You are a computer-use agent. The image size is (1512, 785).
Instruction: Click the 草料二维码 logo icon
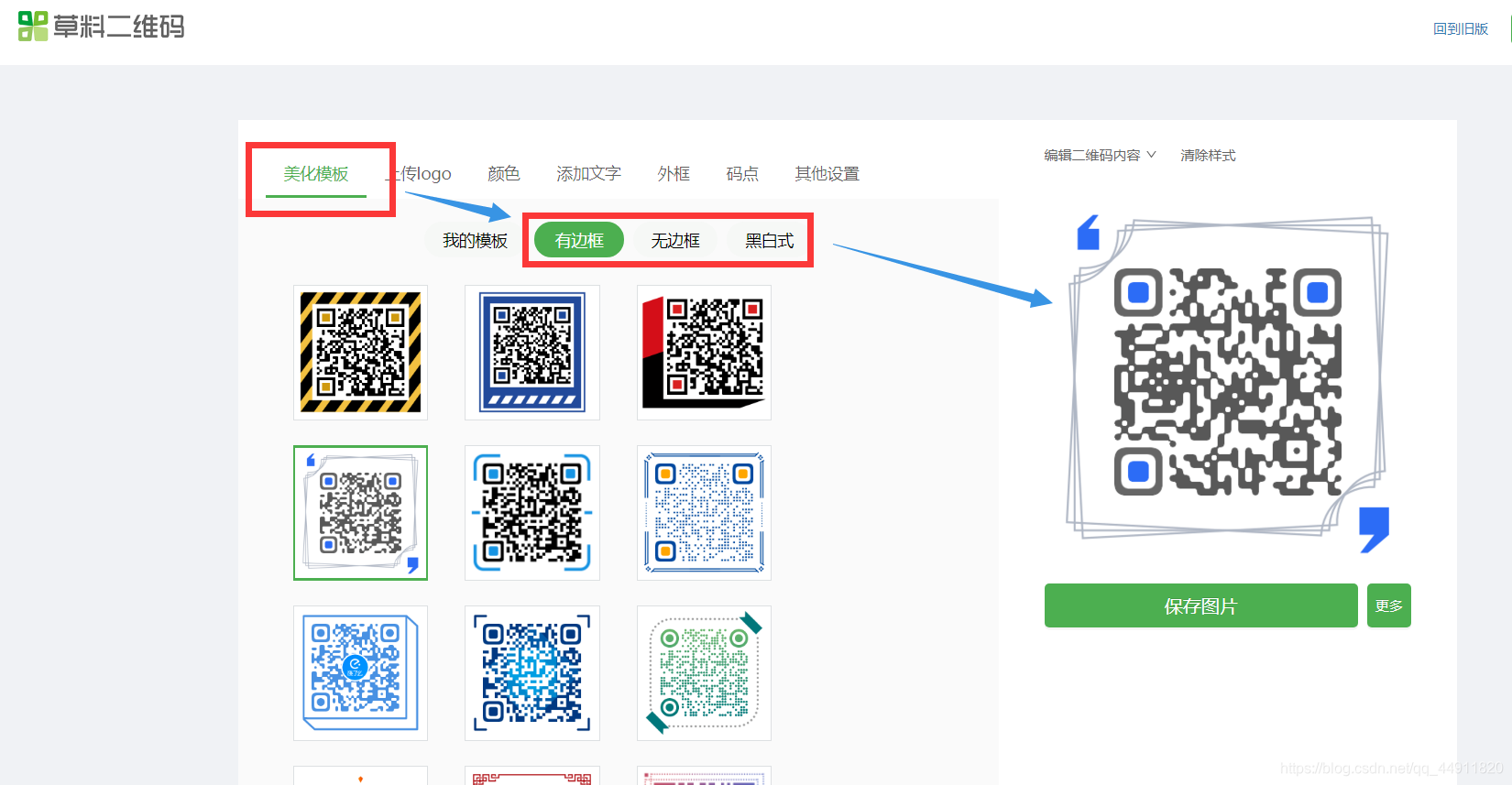click(33, 27)
